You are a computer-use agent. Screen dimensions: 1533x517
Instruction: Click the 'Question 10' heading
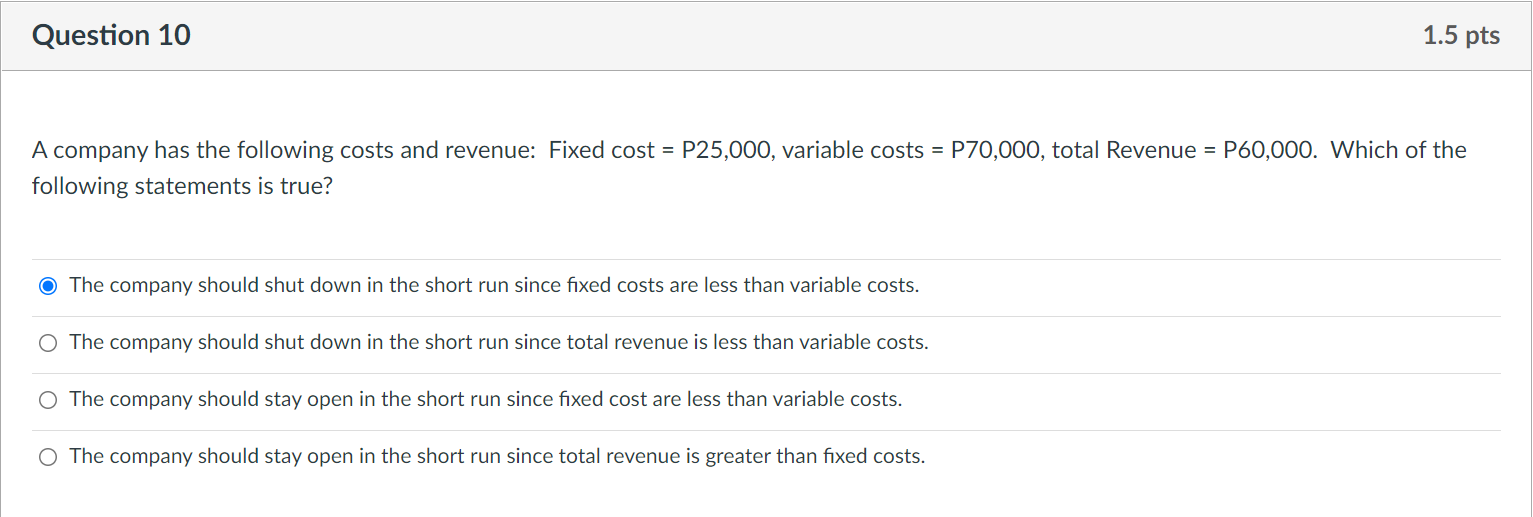coord(111,35)
